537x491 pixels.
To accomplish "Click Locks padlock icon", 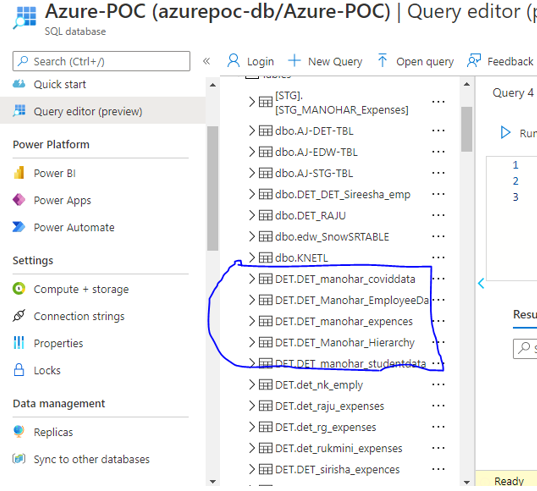I will pyautogui.click(x=19, y=370).
